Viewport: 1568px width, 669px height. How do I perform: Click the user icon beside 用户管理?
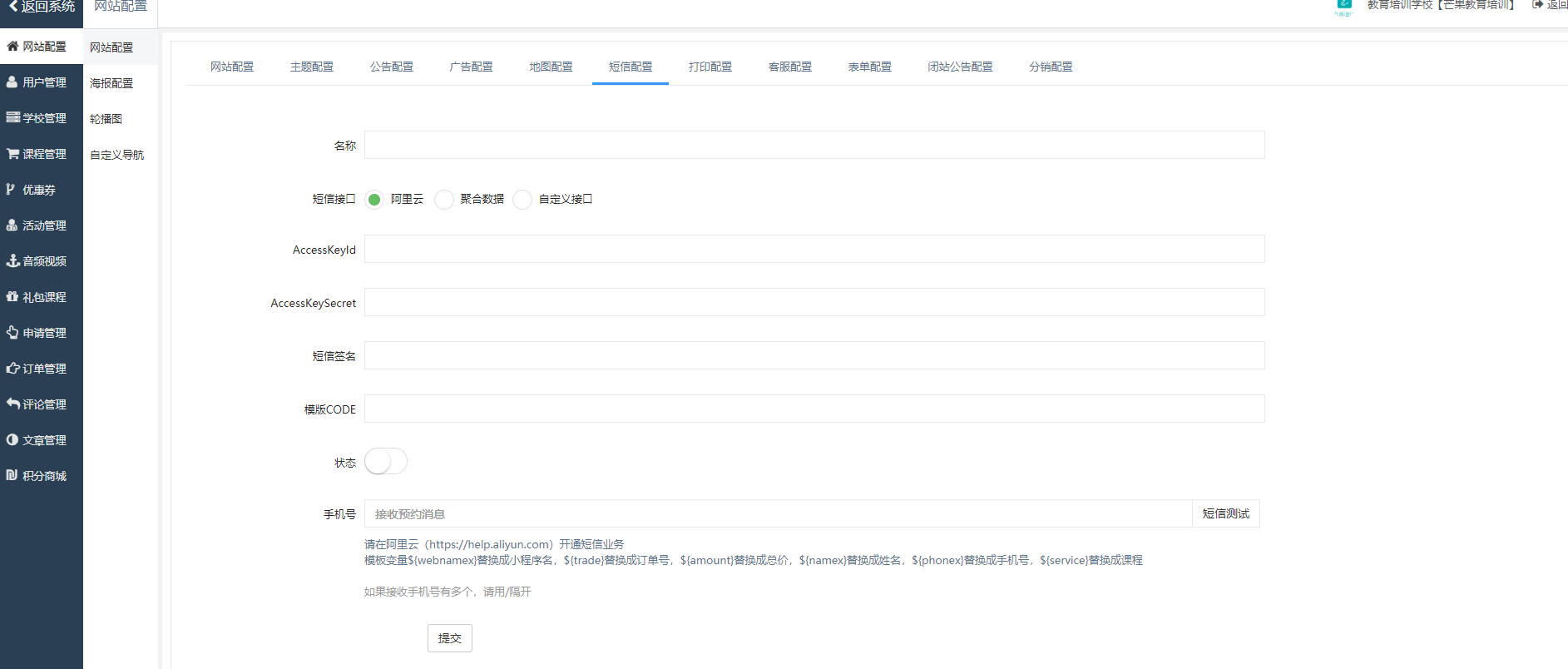tap(12, 82)
